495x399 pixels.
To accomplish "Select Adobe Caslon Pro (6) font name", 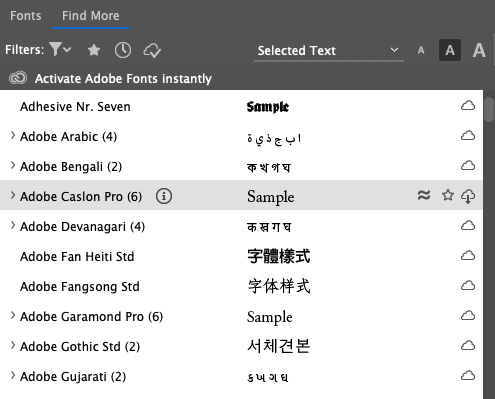I will [x=81, y=197].
